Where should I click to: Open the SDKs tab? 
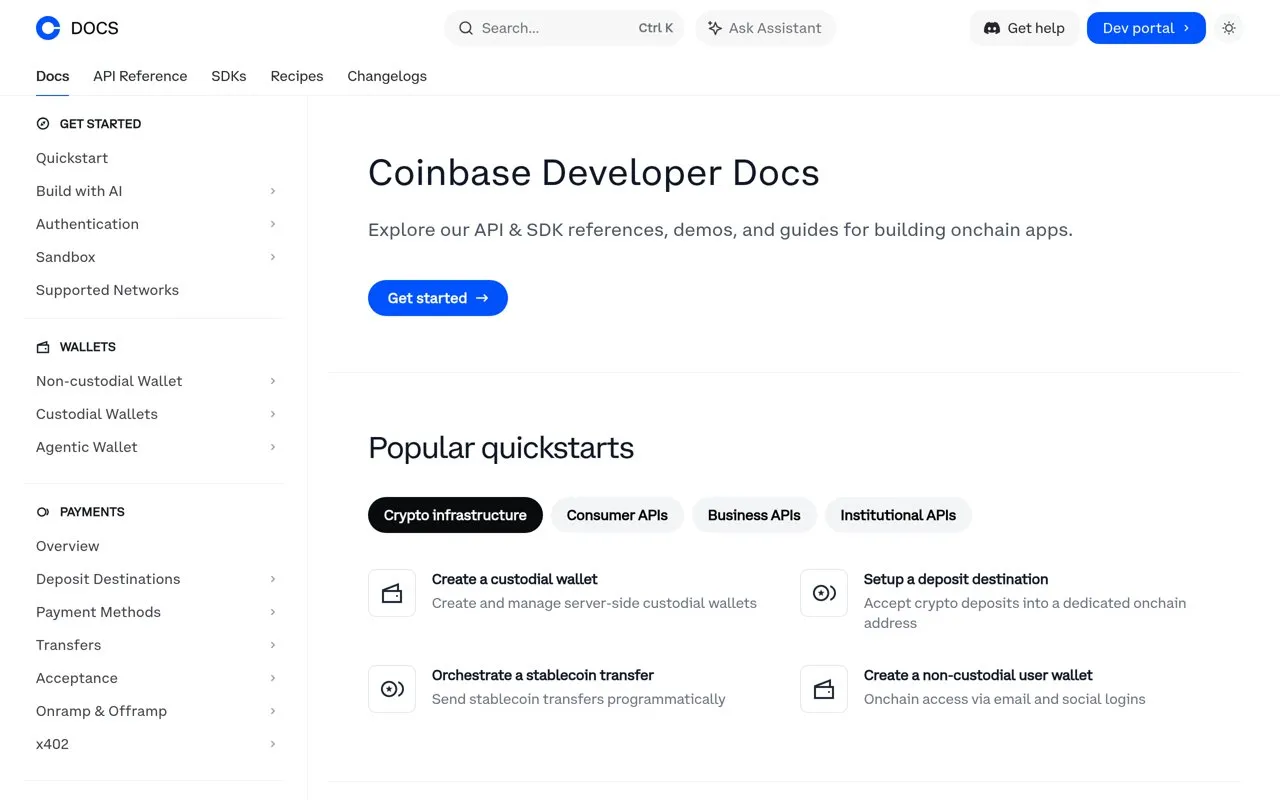229,76
